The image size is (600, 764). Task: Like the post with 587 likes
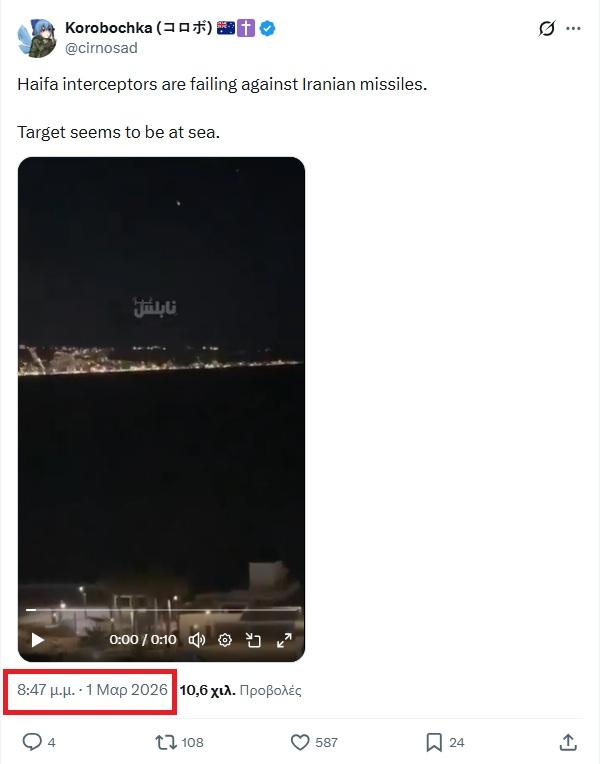tap(314, 742)
